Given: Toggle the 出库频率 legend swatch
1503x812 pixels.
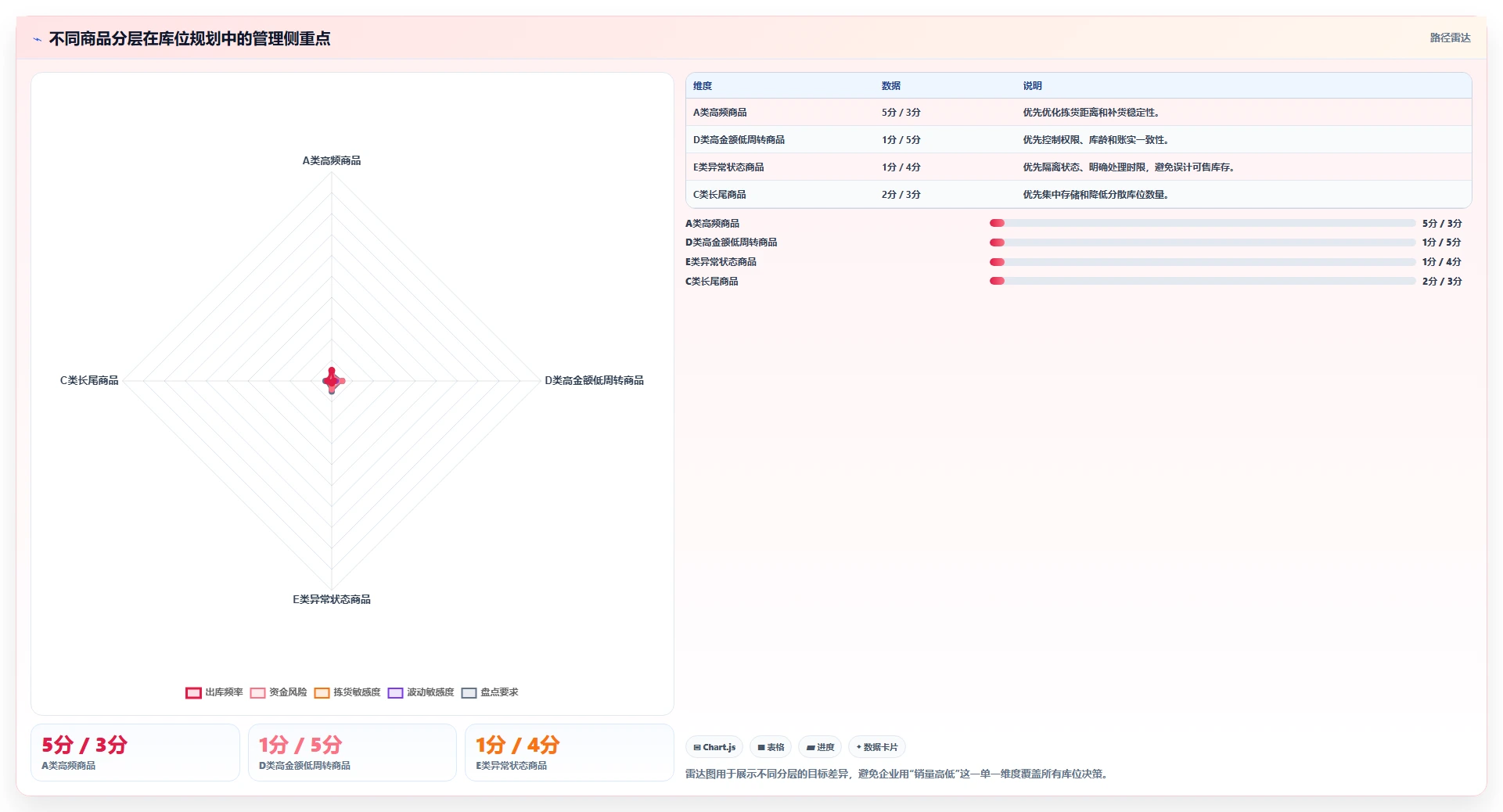Looking at the screenshot, I should tap(193, 693).
